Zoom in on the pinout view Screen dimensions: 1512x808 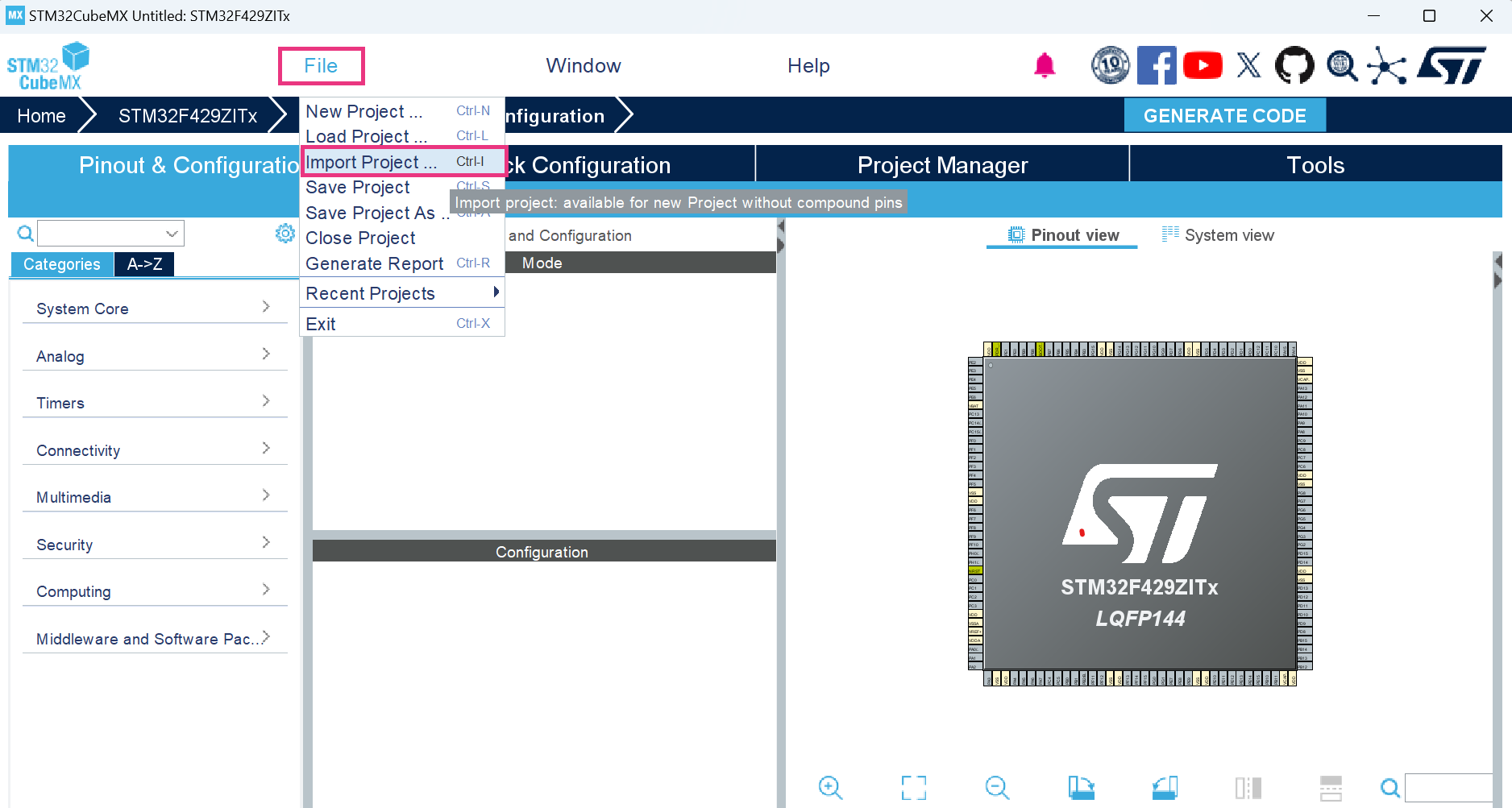830,788
